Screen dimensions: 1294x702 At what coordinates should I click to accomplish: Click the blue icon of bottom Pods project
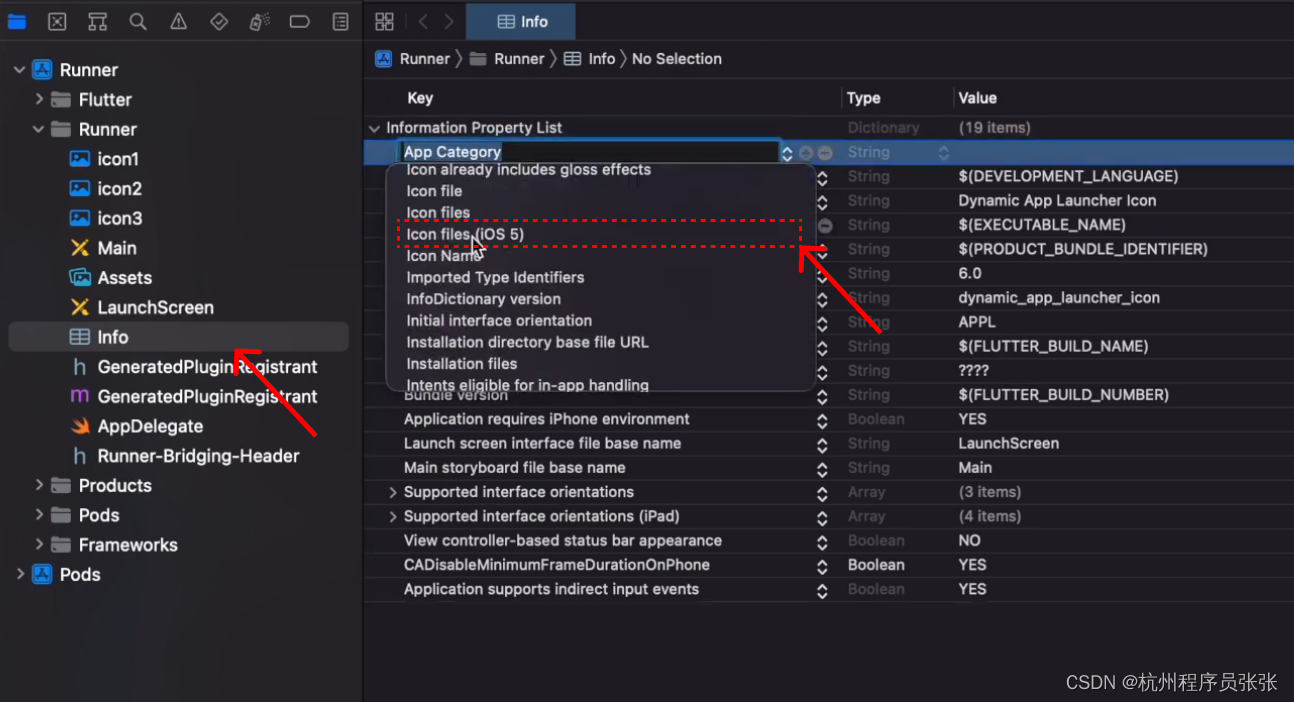pos(42,574)
